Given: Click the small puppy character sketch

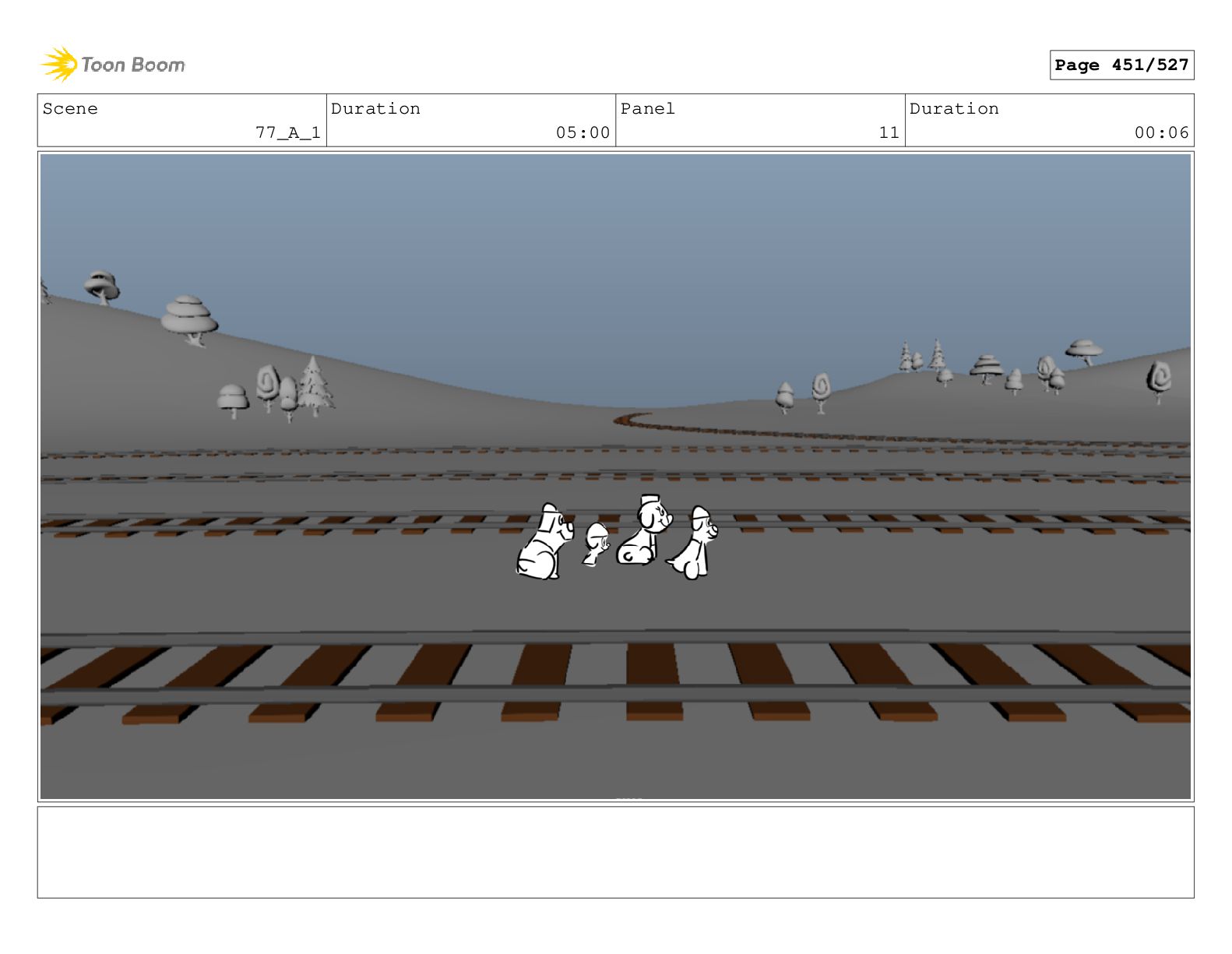Looking at the screenshot, I should pyautogui.click(x=596, y=544).
